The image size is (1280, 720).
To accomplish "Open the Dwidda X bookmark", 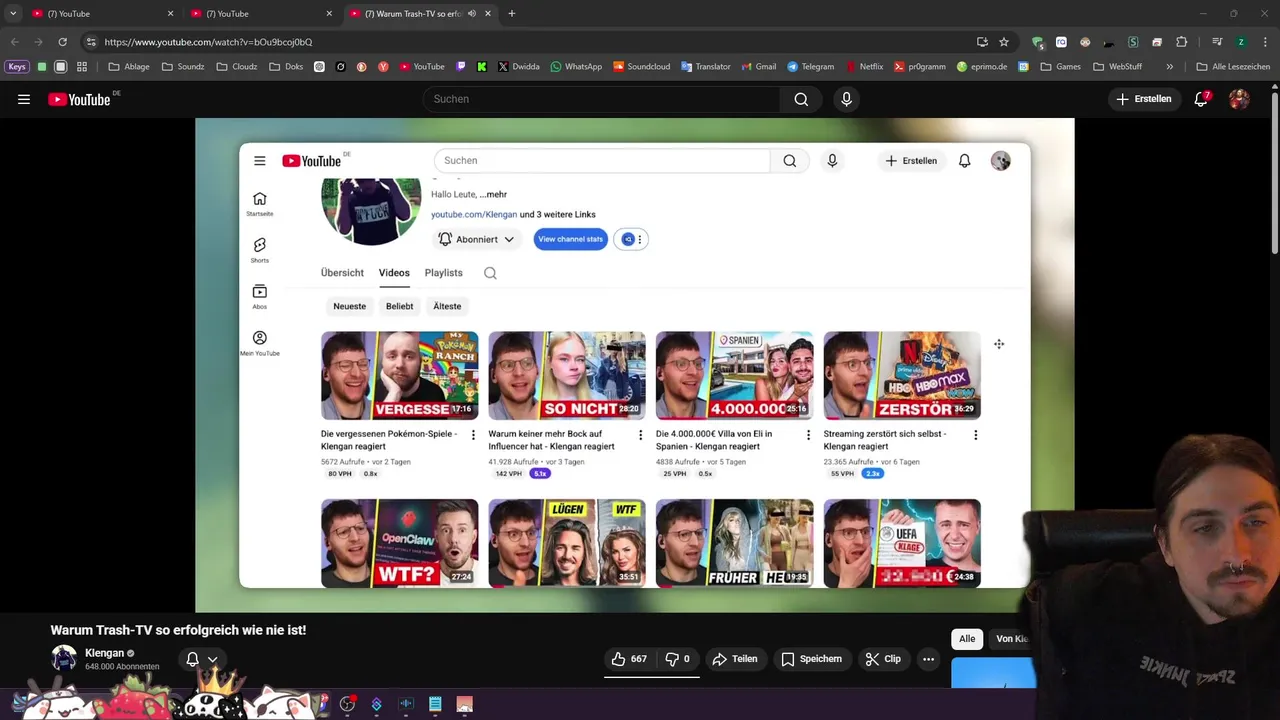I will click(x=518, y=67).
